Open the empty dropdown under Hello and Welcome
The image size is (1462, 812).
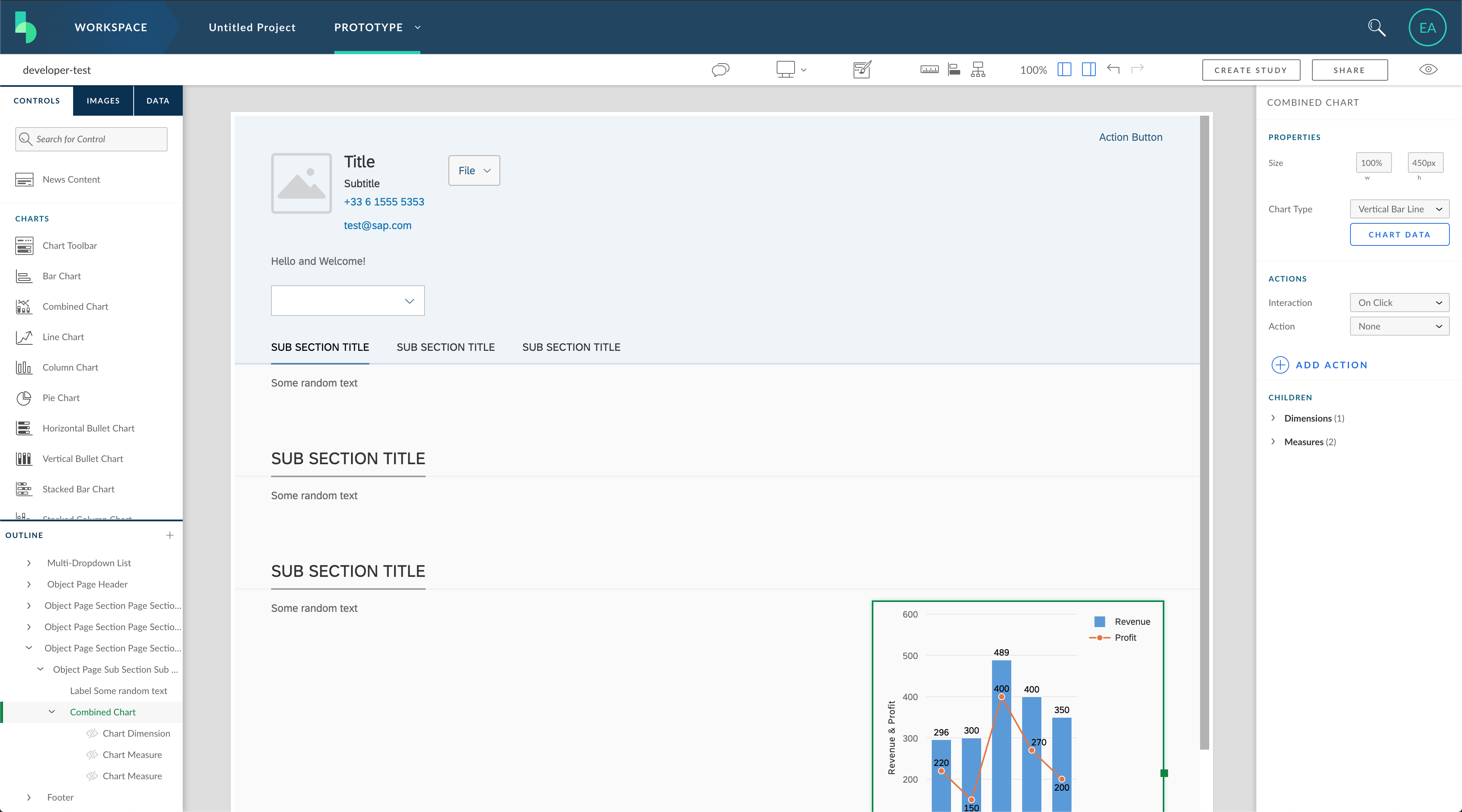[x=347, y=301]
